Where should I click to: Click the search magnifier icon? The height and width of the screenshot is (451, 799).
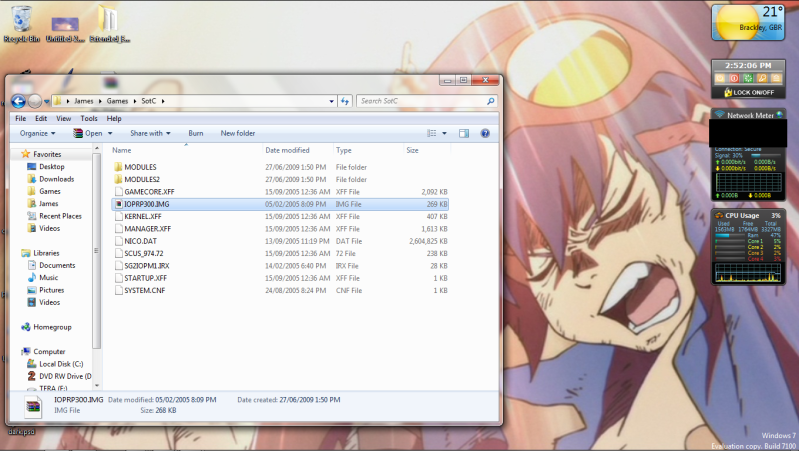pyautogui.click(x=490, y=101)
